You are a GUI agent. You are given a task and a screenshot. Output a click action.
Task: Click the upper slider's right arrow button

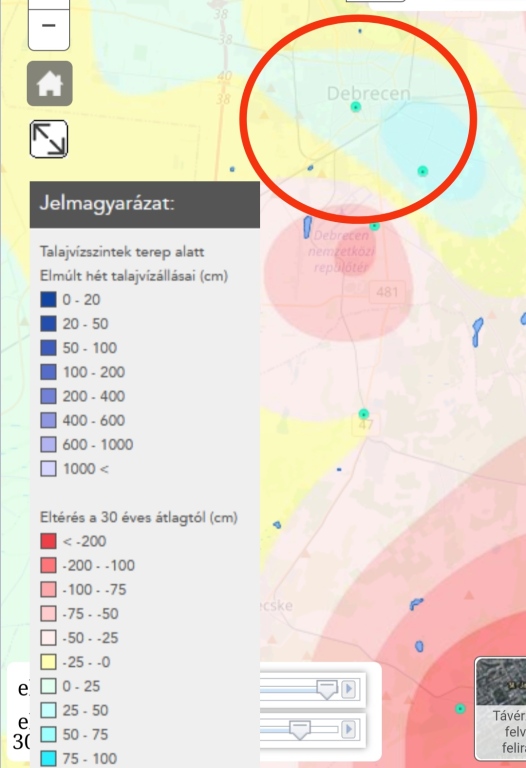(x=349, y=689)
